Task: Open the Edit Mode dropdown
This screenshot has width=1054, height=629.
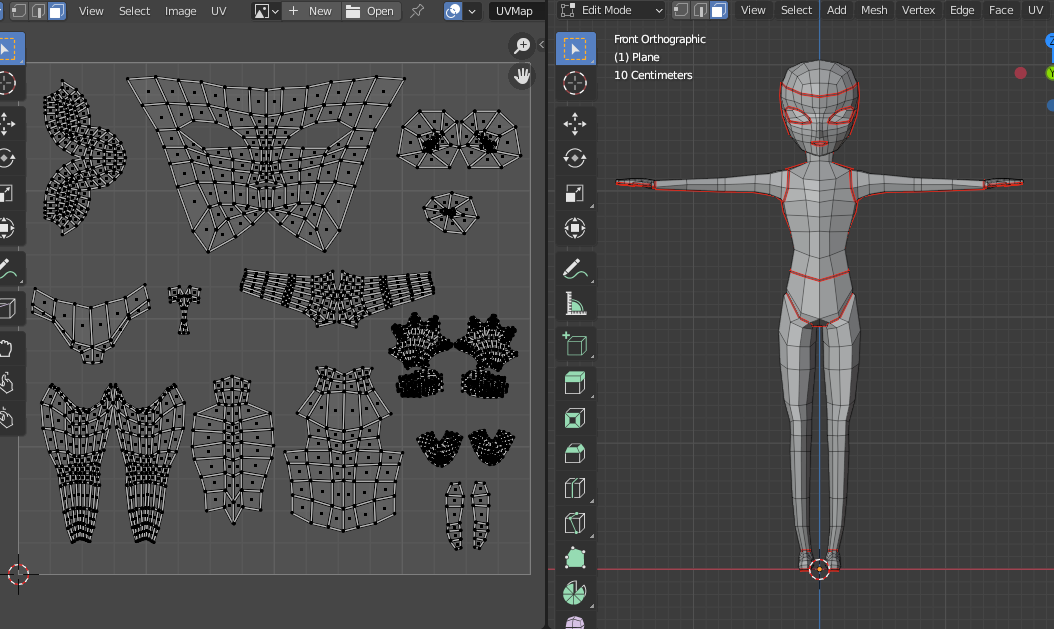Action: click(612, 11)
